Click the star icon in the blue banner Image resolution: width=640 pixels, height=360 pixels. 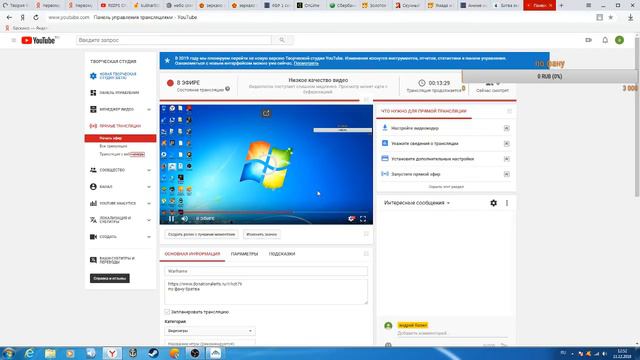pos(167,61)
